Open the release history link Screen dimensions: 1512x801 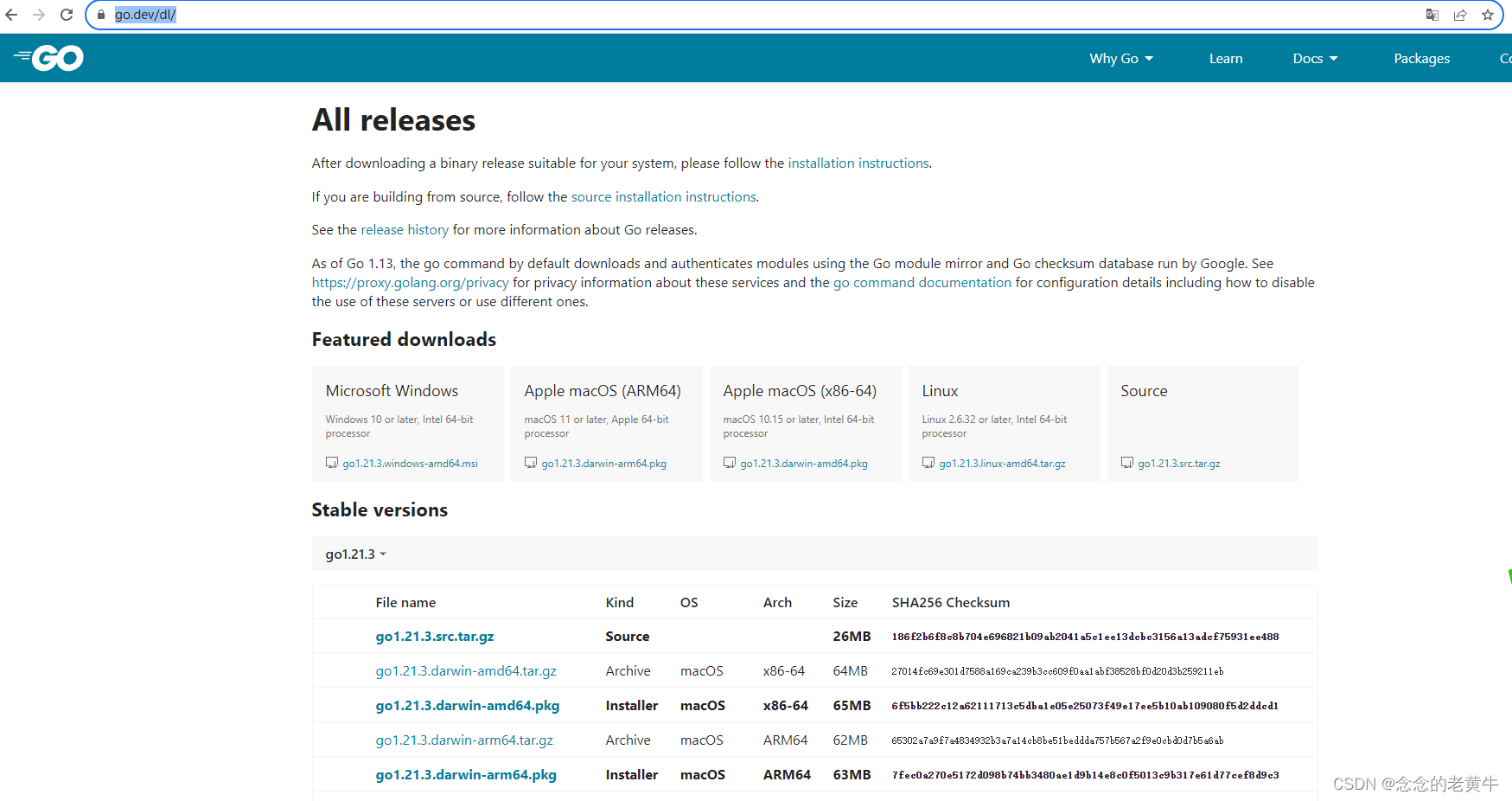[x=405, y=230]
